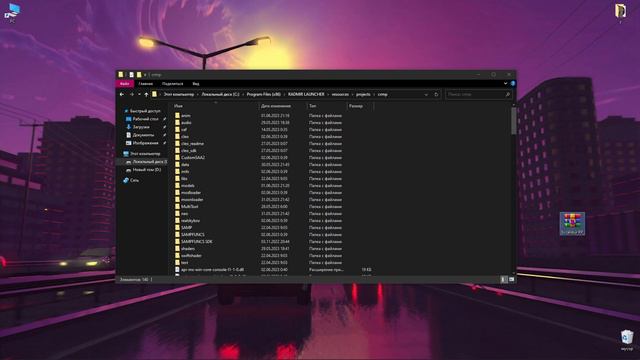The image size is (640, 360).
Task: Select the modloader folder icon
Action: coord(178,193)
